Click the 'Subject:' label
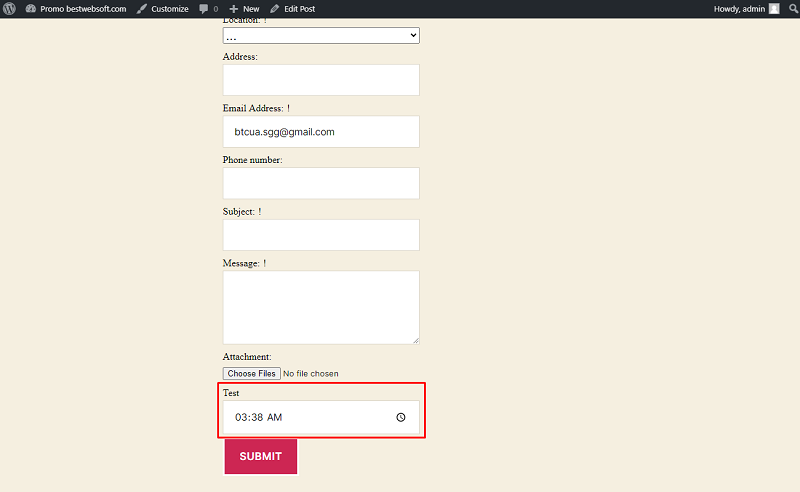The width and height of the screenshot is (800, 492). click(238, 212)
